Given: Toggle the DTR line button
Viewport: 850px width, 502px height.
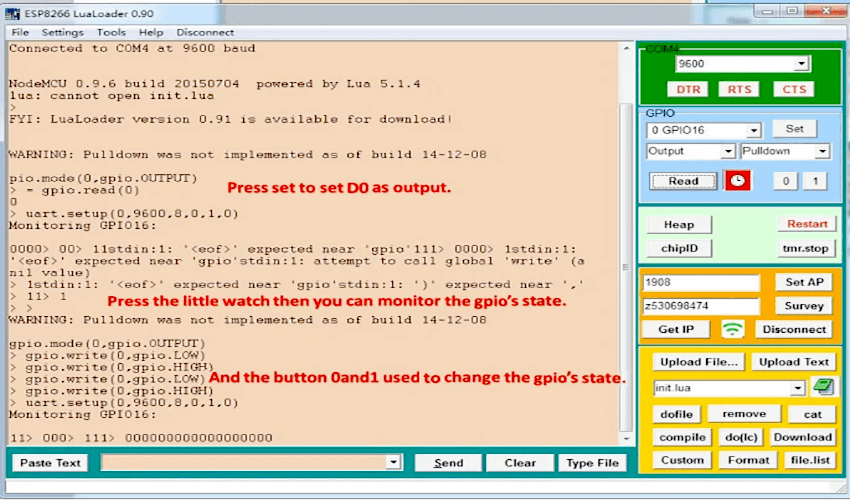Looking at the screenshot, I should point(688,89).
